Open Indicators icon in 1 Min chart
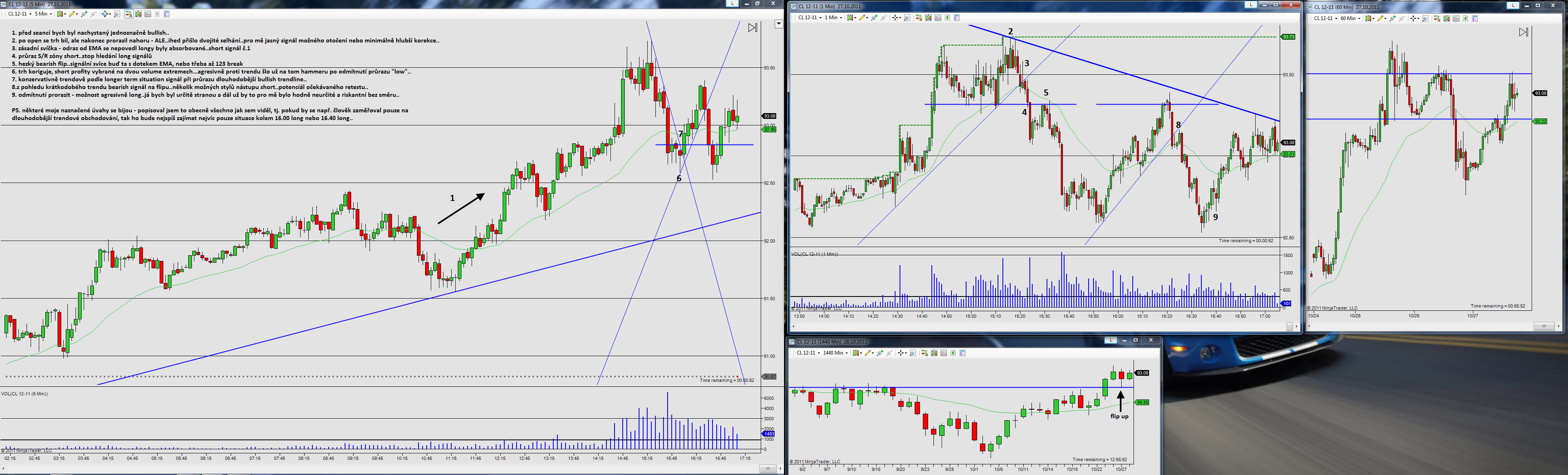Viewport: 1568px width, 475px height. coord(938,18)
